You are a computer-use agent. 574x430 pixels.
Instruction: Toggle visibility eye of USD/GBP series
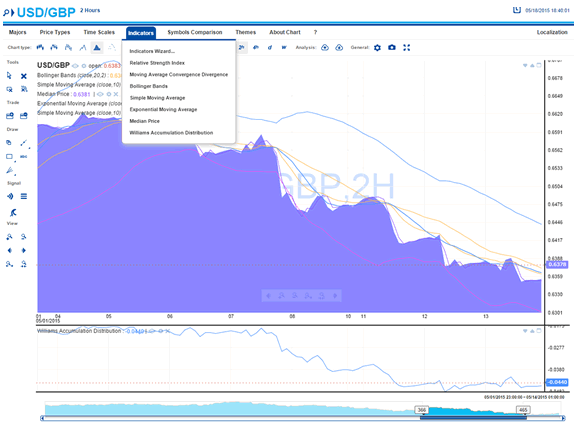click(x=75, y=66)
